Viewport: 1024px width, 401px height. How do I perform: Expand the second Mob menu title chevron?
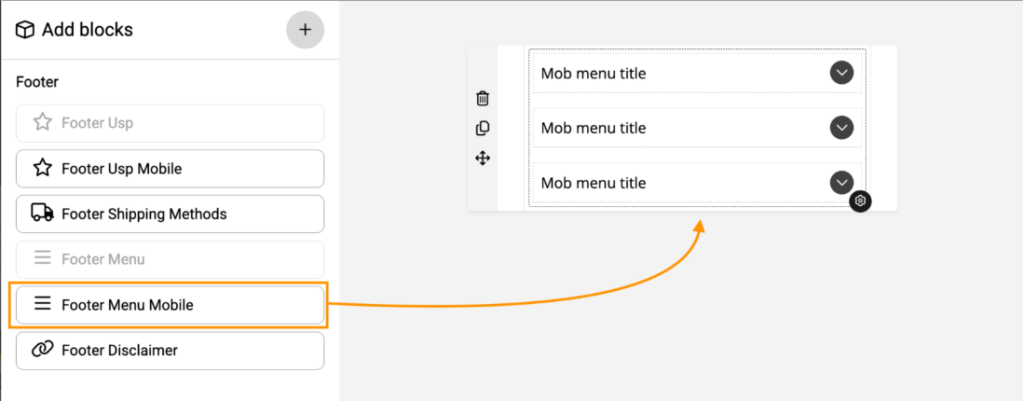coord(842,128)
